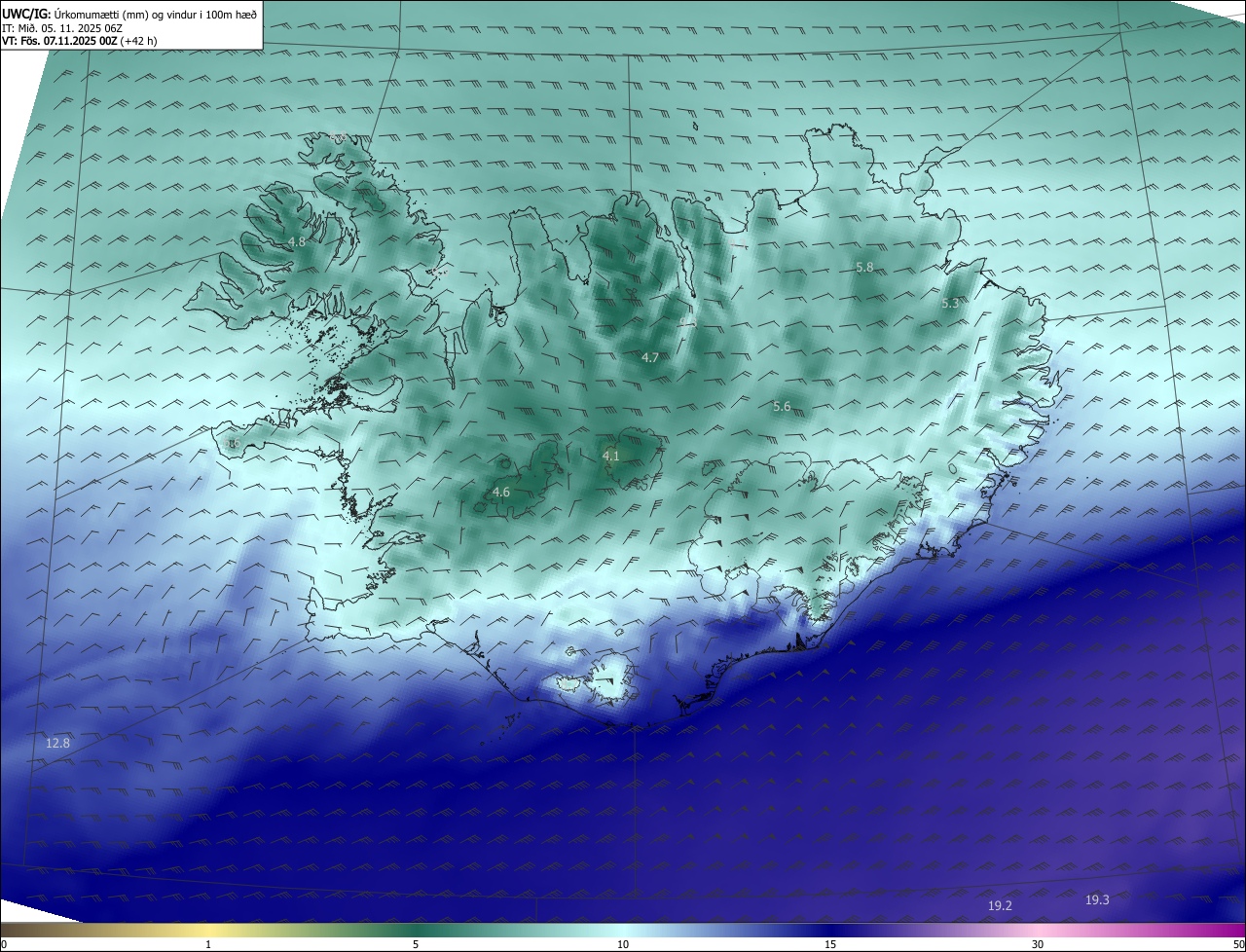Click the 5.3 value in east Iceland
The image size is (1246, 952).
(x=950, y=304)
